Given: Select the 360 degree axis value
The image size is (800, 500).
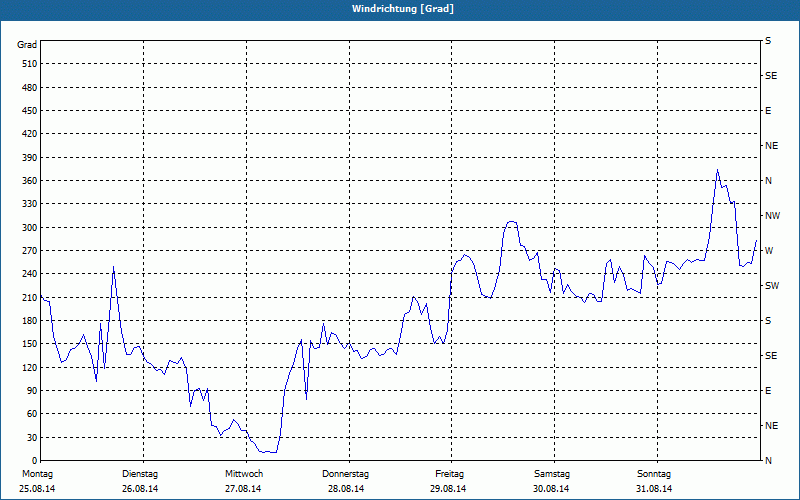Looking at the screenshot, I should (30, 181).
